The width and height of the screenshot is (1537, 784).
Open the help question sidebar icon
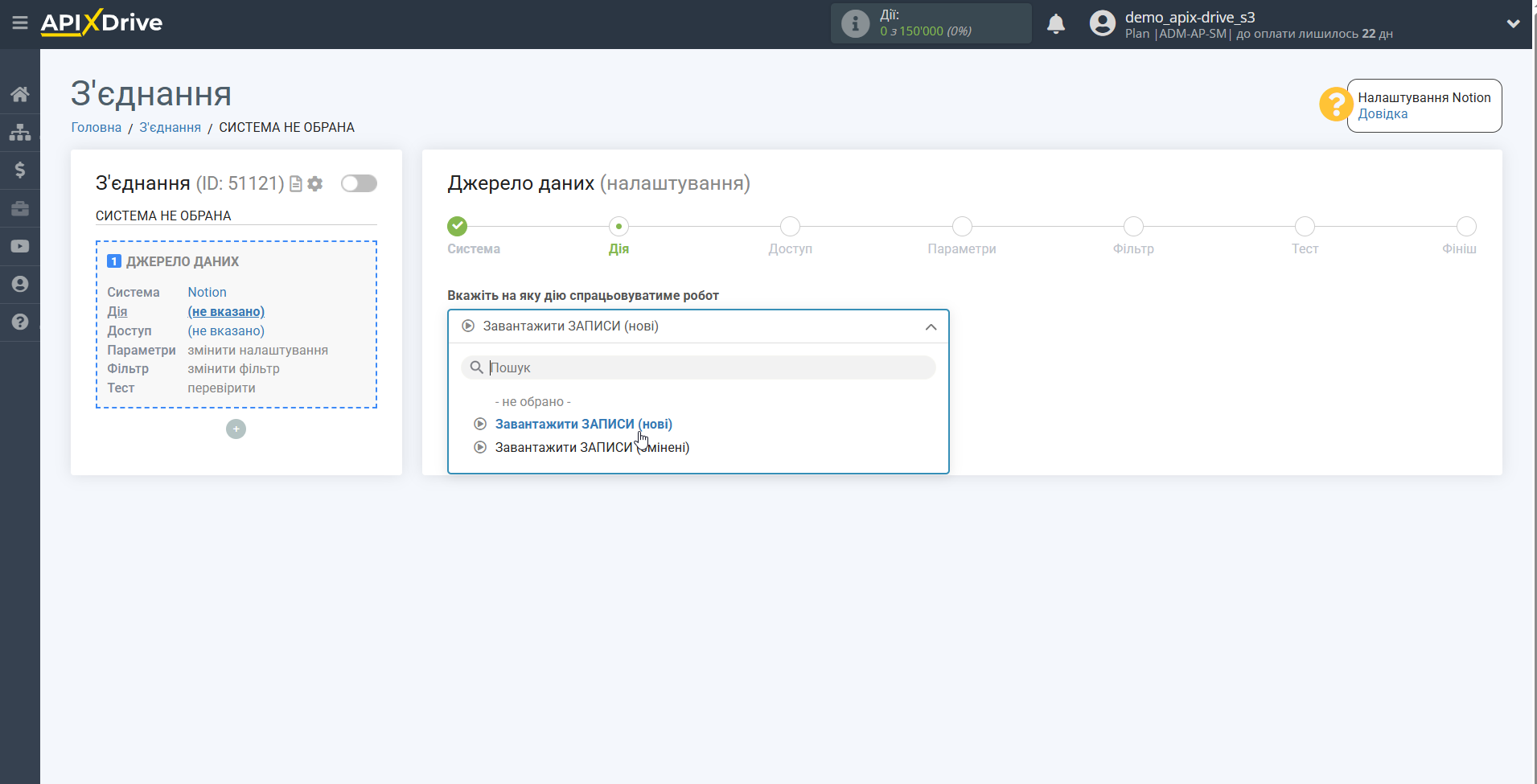coord(20,322)
